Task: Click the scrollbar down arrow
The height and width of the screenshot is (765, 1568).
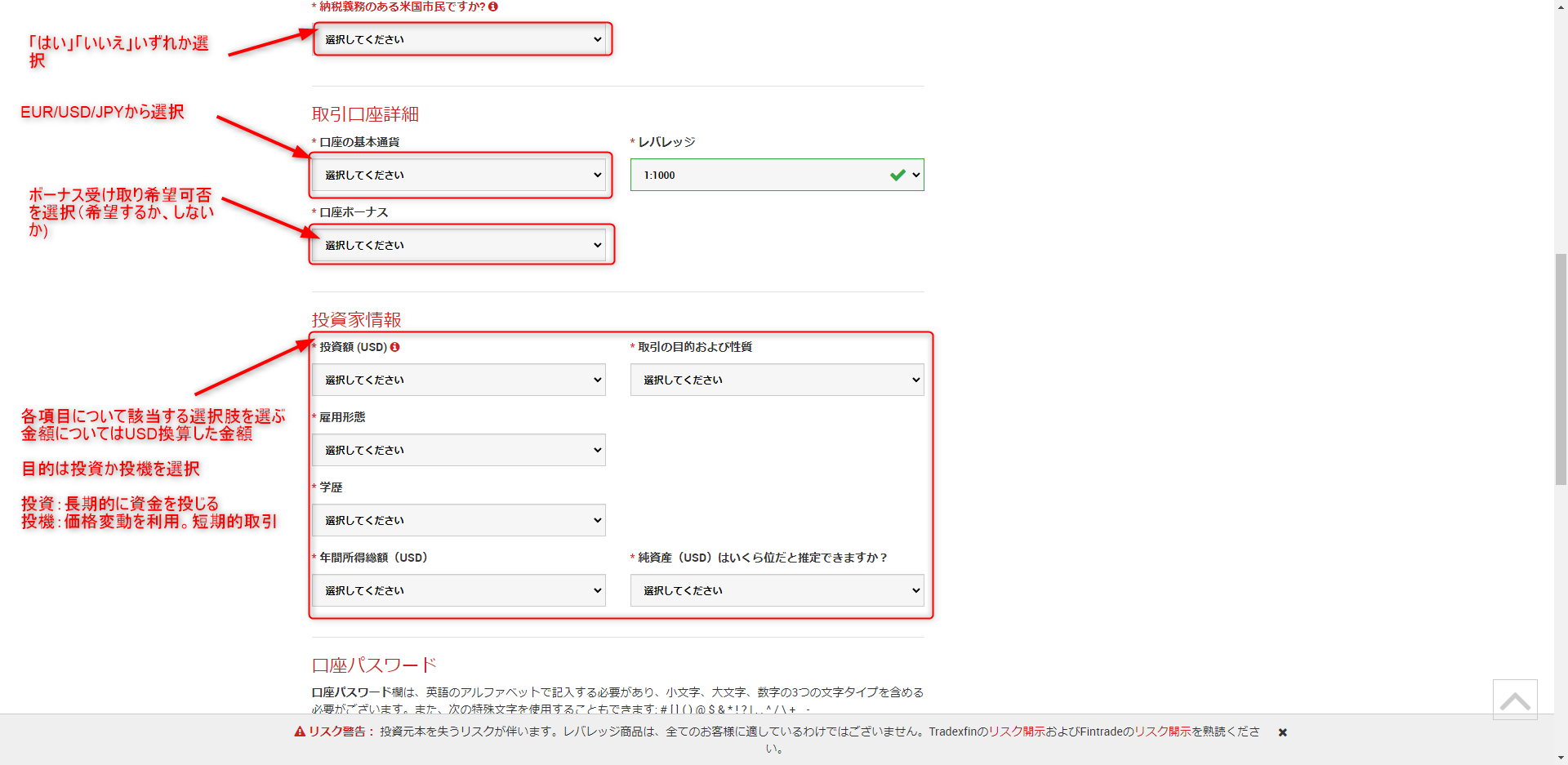Action: [1561, 758]
